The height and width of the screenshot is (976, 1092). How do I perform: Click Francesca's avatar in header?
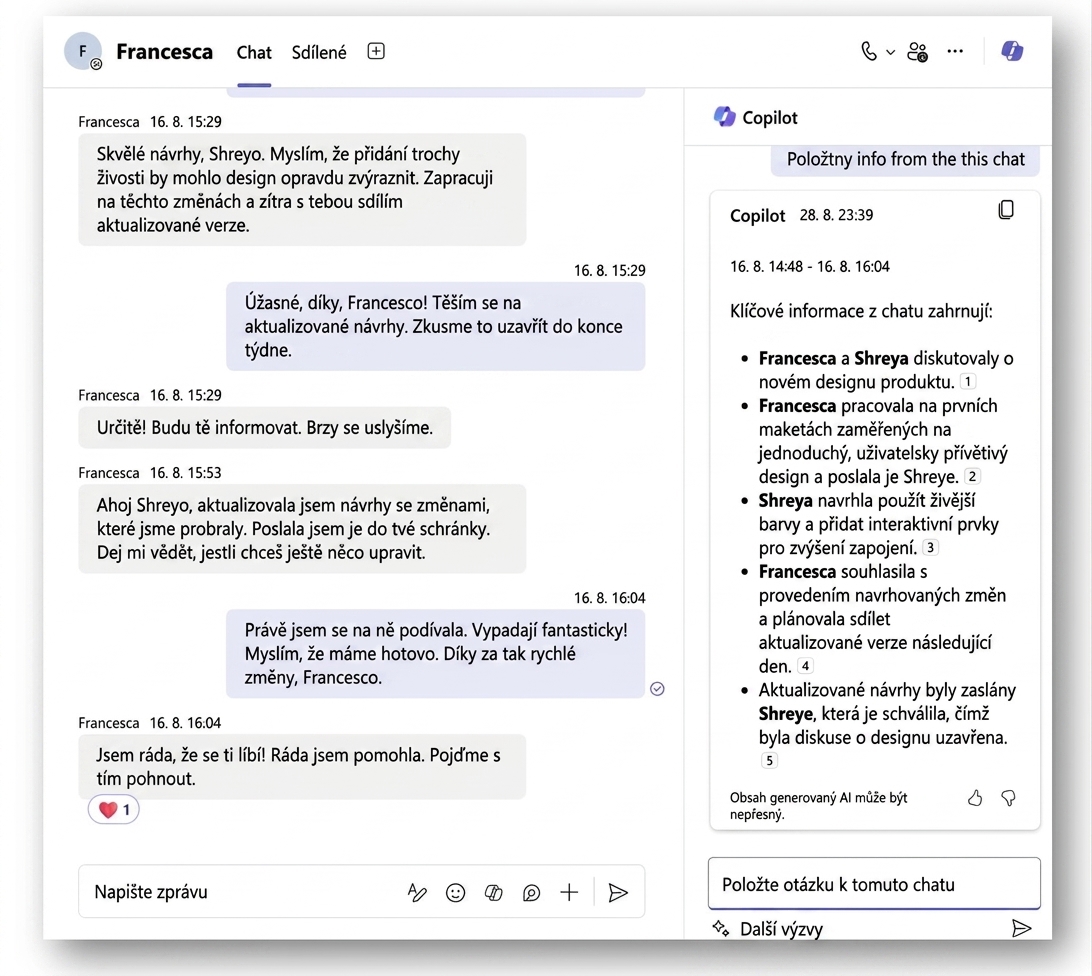[x=83, y=51]
